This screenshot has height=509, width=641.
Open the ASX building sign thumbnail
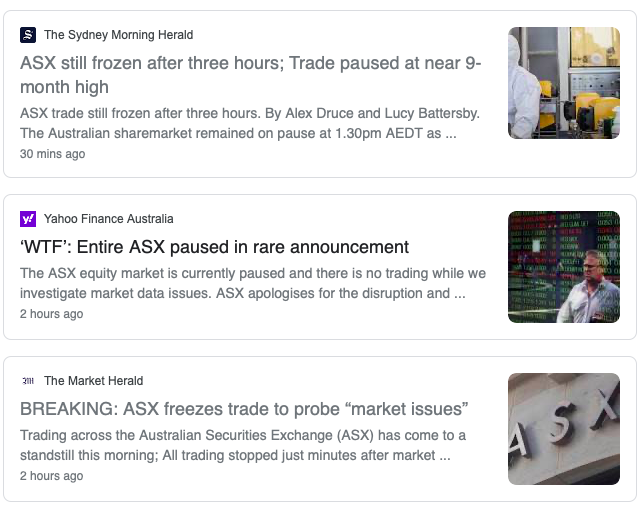[563, 429]
